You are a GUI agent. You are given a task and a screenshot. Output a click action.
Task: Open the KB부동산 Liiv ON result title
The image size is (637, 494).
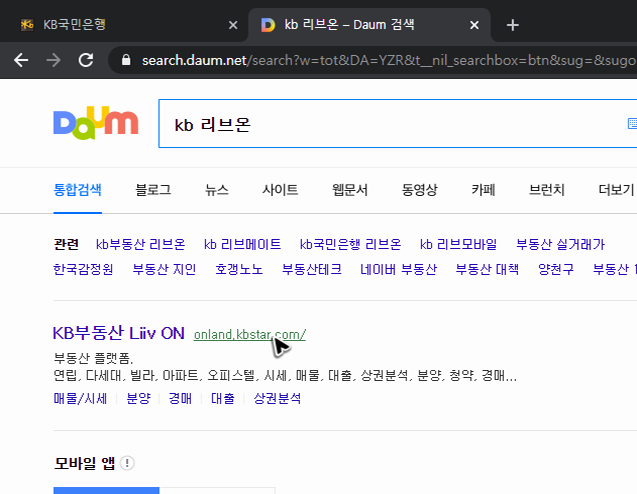click(119, 334)
